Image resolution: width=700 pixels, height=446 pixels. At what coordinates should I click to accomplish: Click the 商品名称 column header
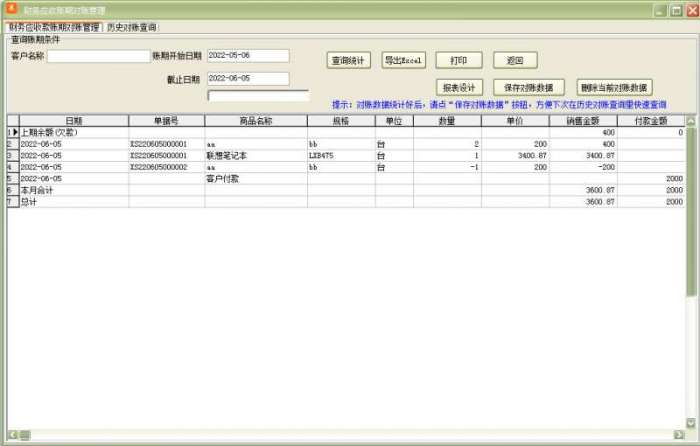coord(256,121)
